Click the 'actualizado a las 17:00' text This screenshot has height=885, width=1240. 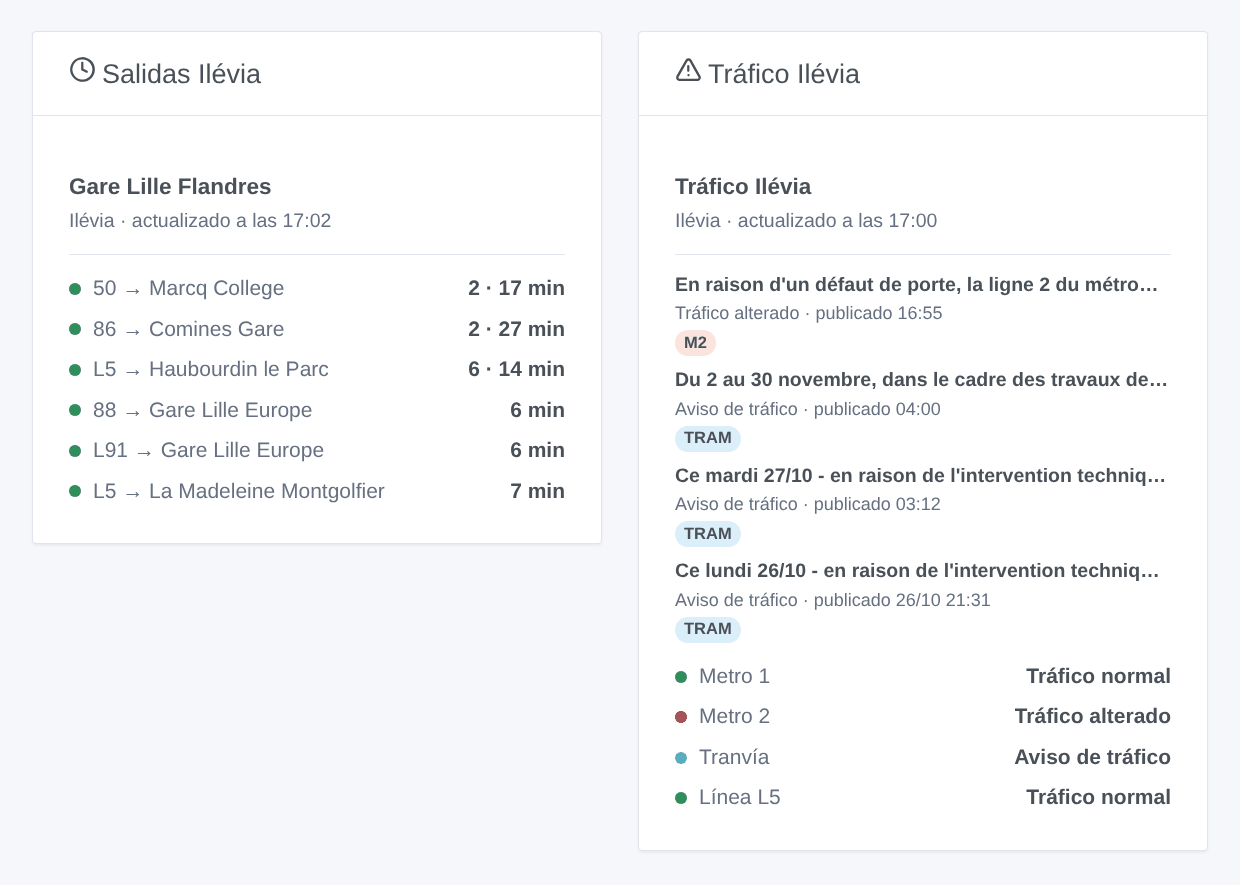pos(837,220)
